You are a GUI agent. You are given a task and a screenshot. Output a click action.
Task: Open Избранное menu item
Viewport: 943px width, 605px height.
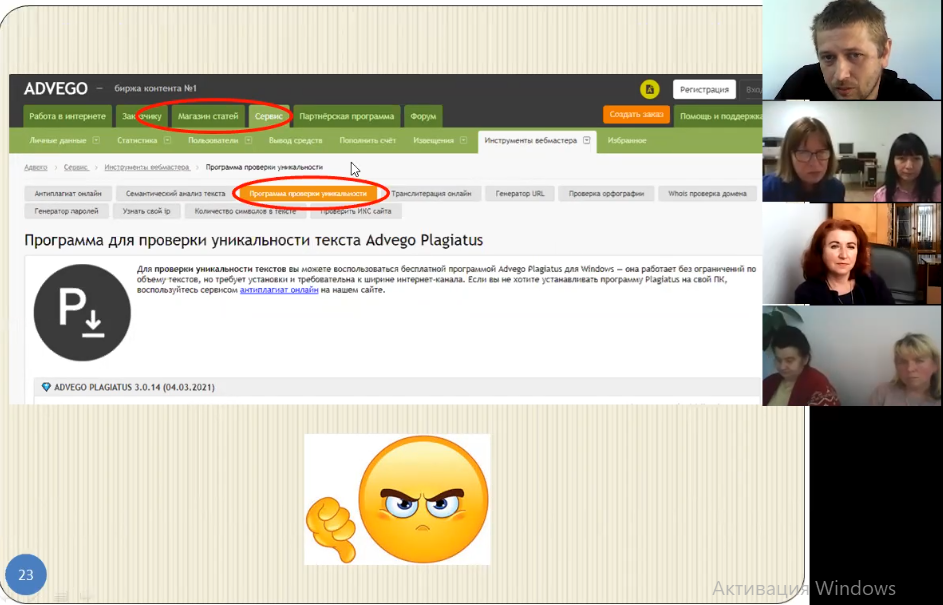click(x=627, y=140)
